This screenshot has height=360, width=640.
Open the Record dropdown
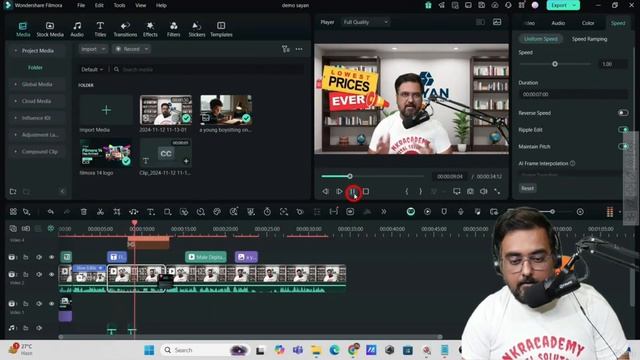pyautogui.click(x=131, y=49)
